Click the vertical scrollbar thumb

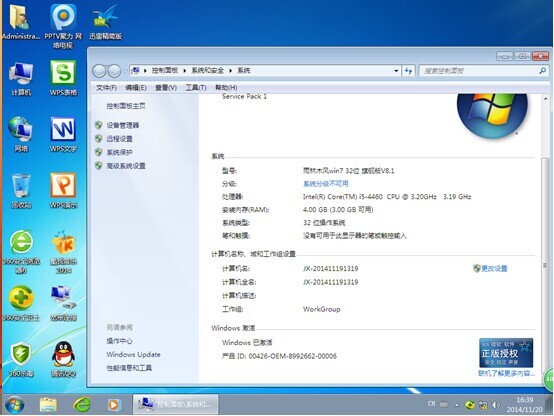pyautogui.click(x=545, y=265)
